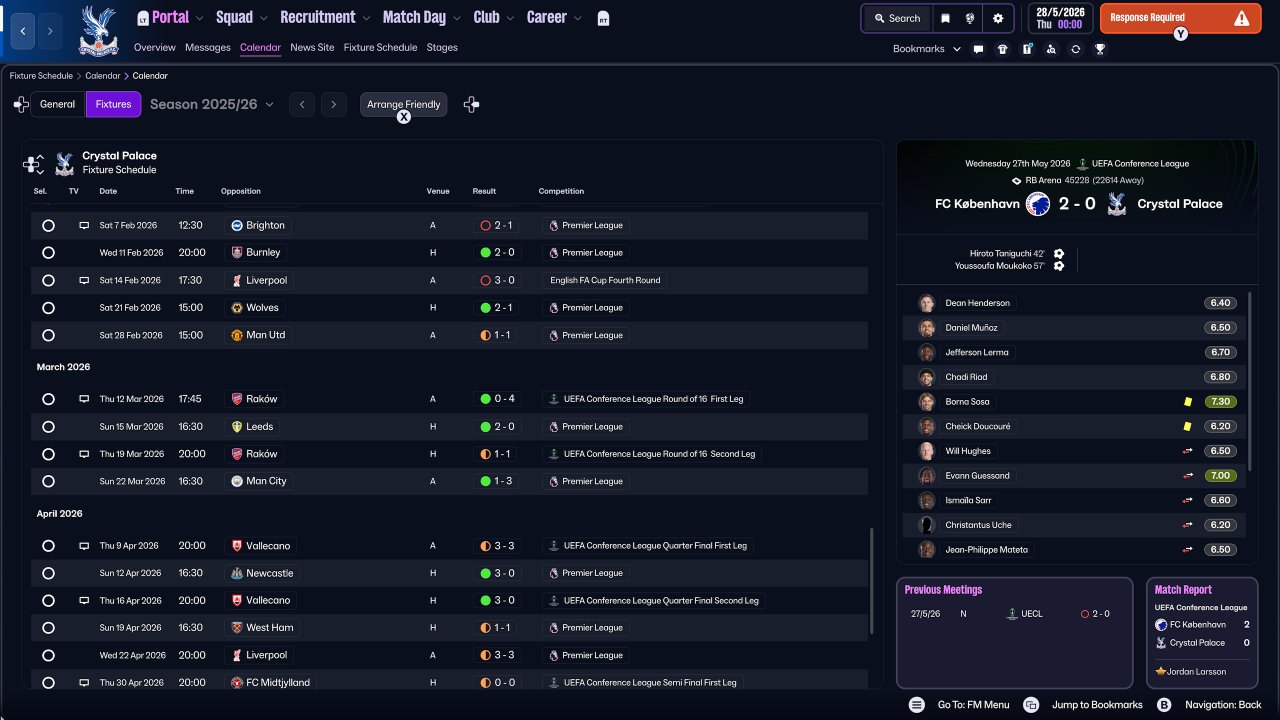This screenshot has height=720, width=1280.
Task: Click the date and time display 28/5/2026
Action: coord(1059,18)
